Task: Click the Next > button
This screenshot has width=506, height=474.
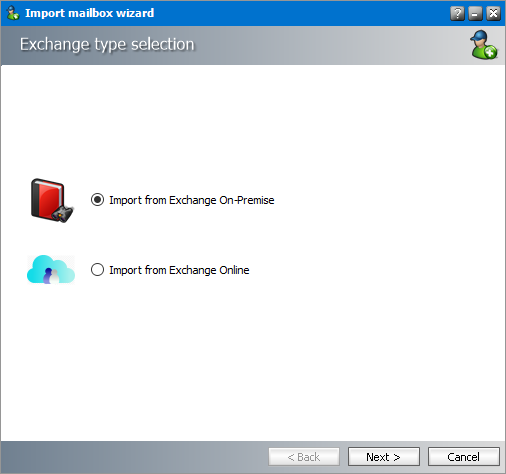Action: point(384,457)
